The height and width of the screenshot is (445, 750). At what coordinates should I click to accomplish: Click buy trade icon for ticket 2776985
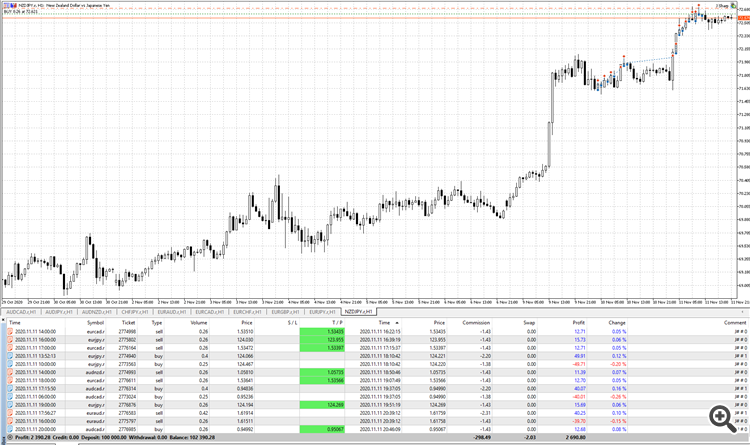(x=10, y=429)
